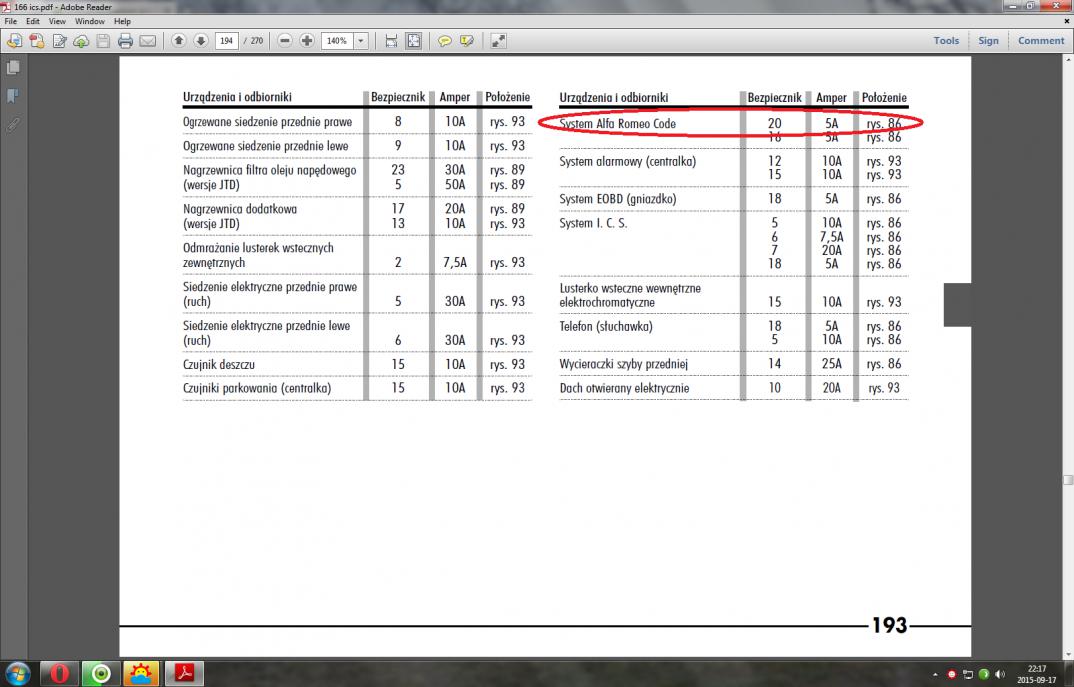This screenshot has width=1074, height=687.
Task: Click the zoom percentage field 140%
Action: coord(337,40)
